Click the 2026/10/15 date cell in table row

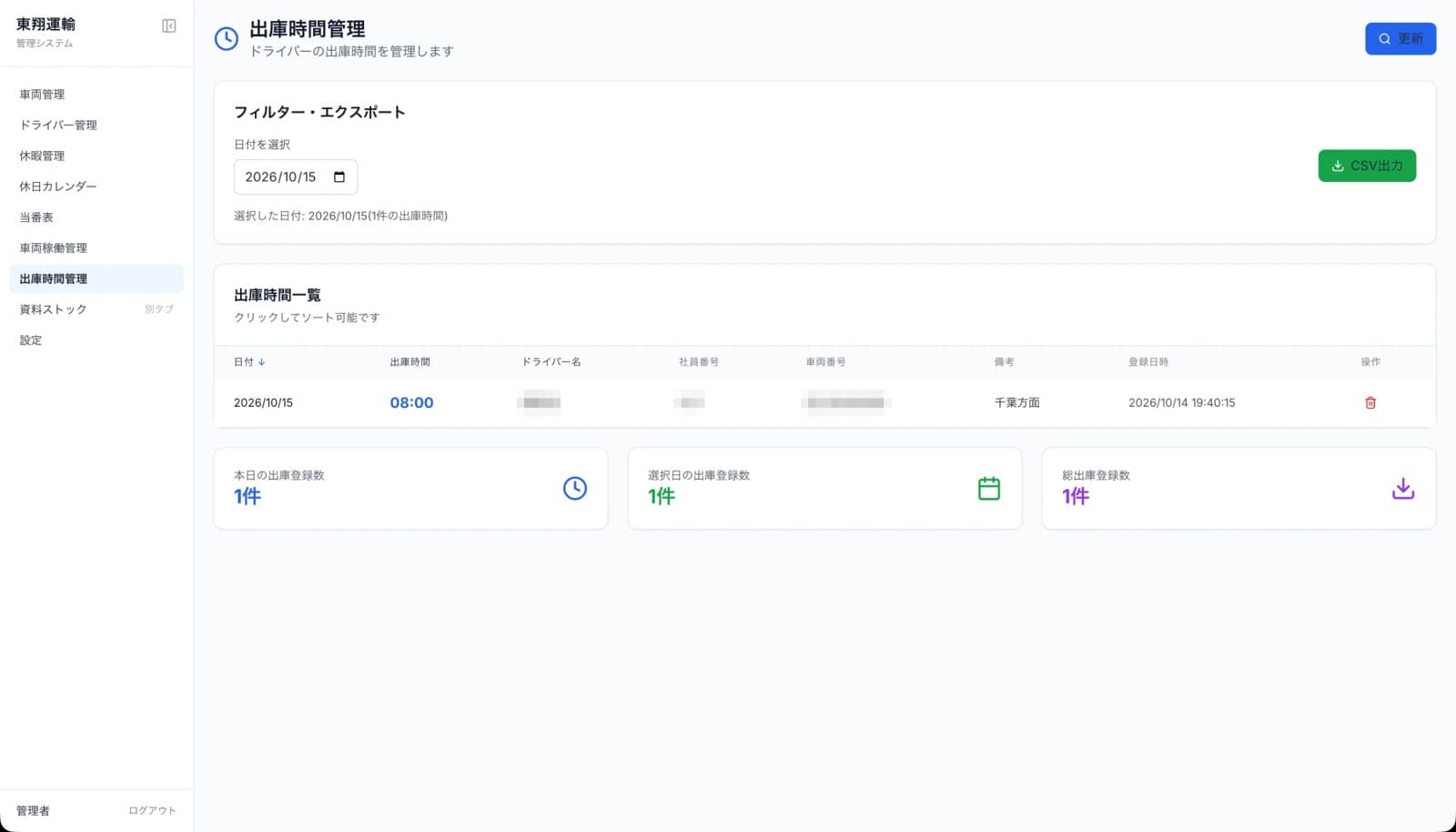click(x=263, y=402)
